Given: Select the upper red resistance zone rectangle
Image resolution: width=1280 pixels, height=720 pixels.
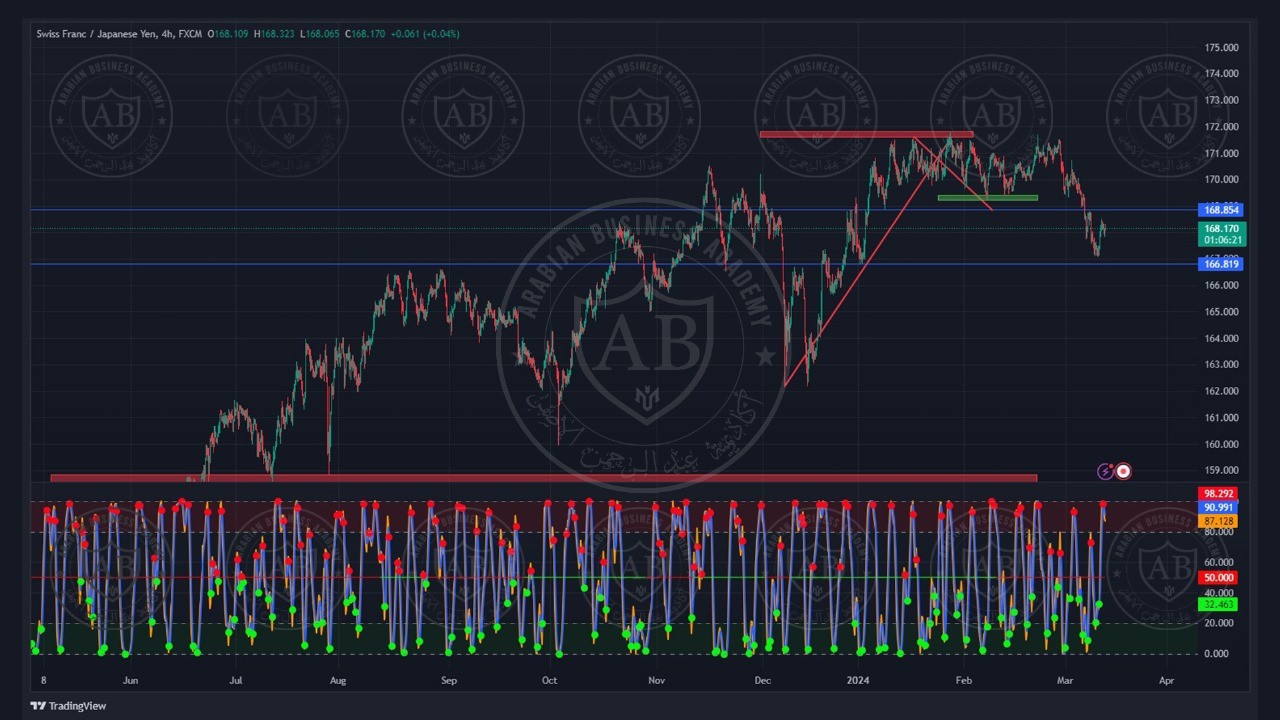Looking at the screenshot, I should coord(866,134).
